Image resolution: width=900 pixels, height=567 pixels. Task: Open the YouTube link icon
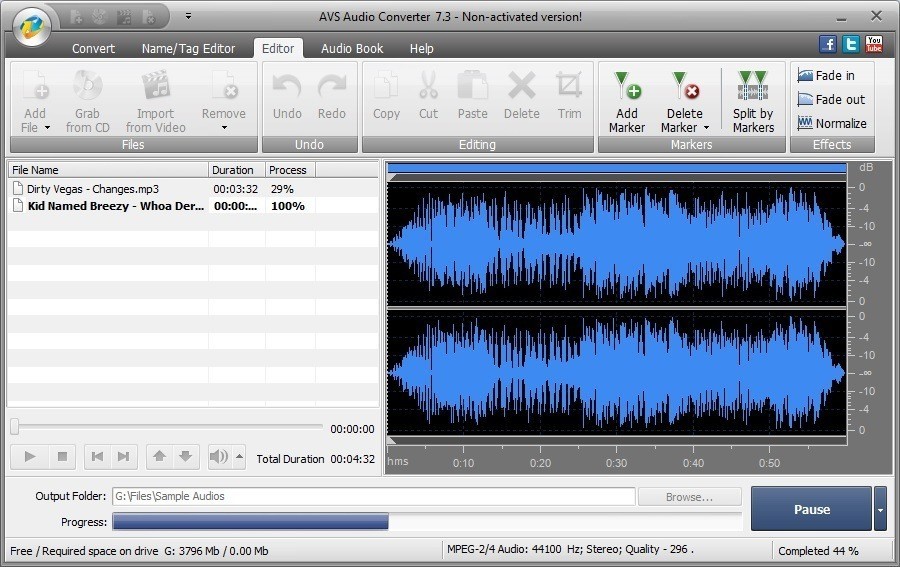pyautogui.click(x=874, y=44)
